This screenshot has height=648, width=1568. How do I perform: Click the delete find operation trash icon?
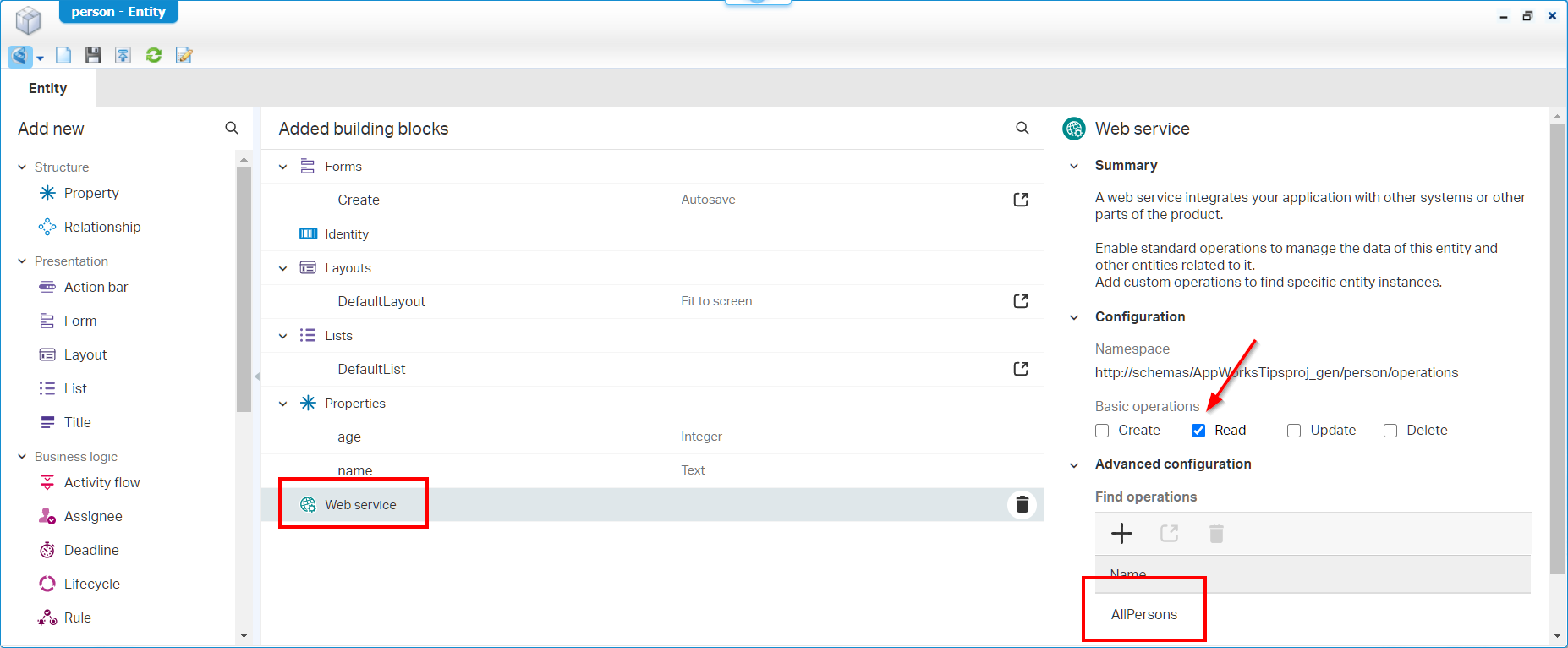tap(1216, 533)
